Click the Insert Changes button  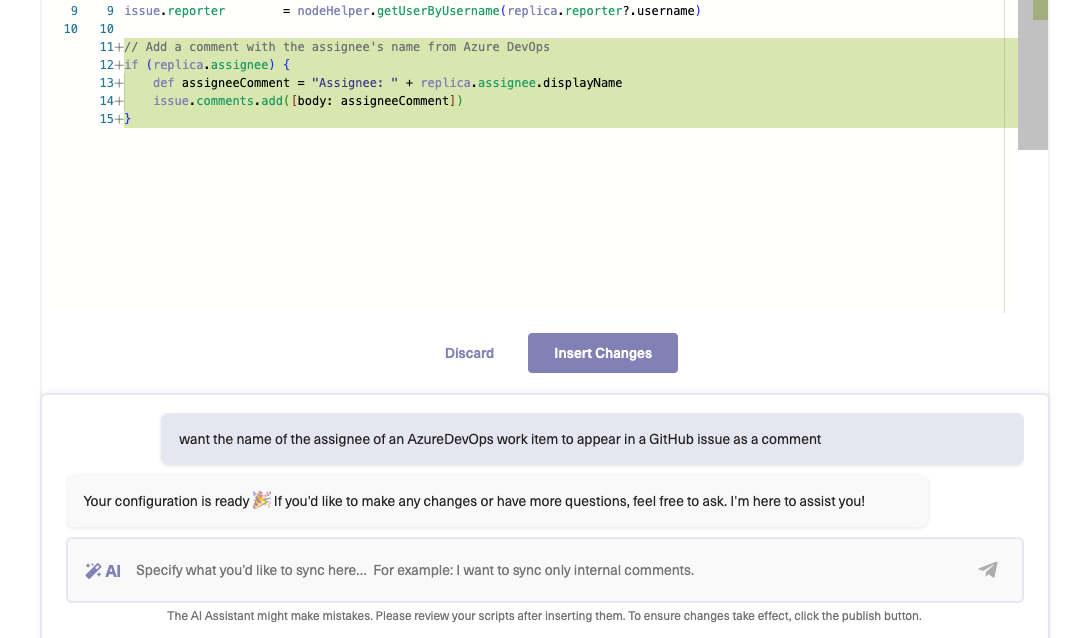click(x=602, y=353)
